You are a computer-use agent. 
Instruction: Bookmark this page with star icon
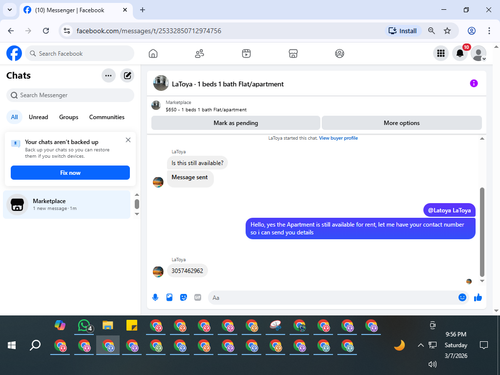tap(447, 31)
